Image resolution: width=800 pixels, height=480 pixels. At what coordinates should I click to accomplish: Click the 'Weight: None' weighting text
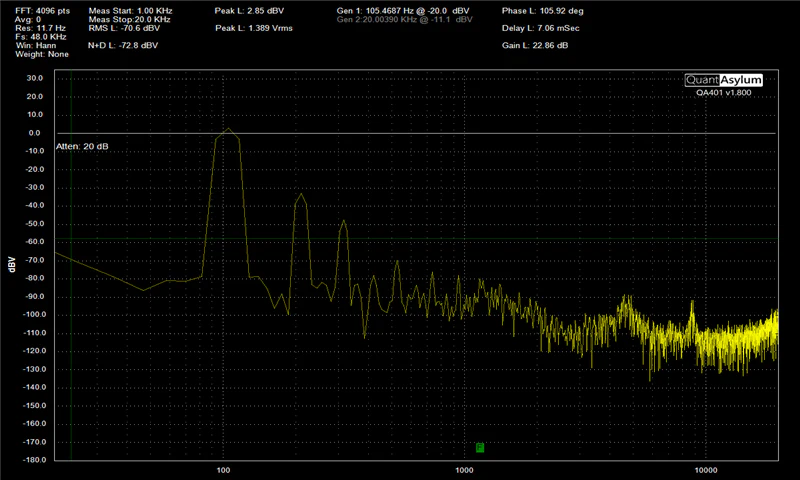pos(42,54)
